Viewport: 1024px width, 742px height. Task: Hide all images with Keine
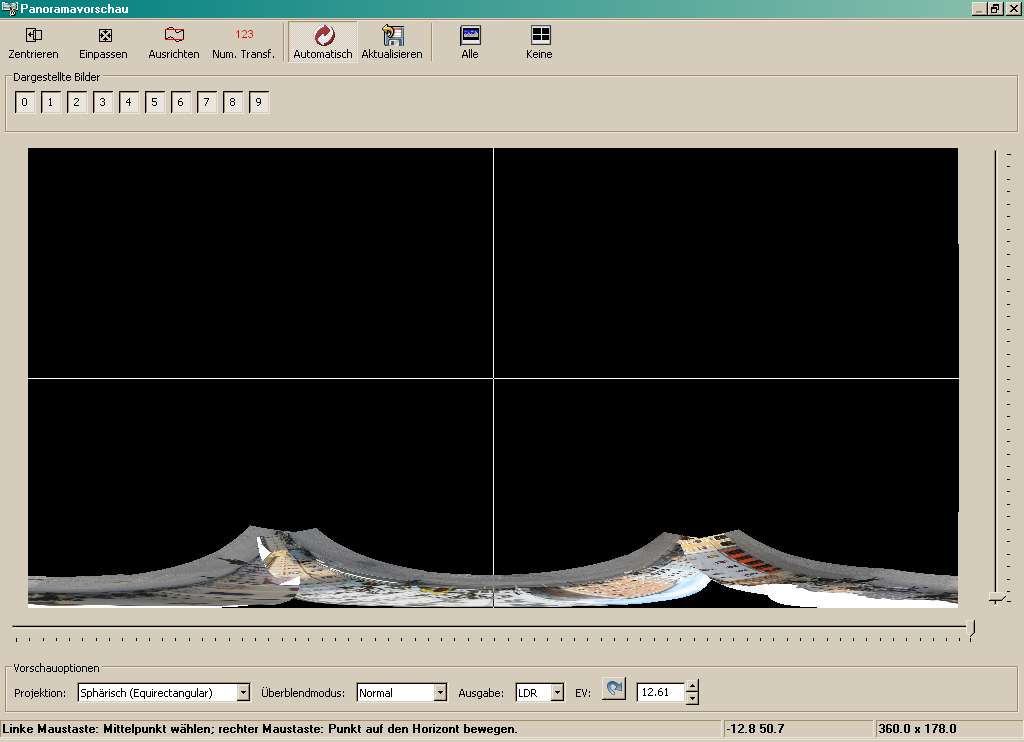(x=540, y=36)
